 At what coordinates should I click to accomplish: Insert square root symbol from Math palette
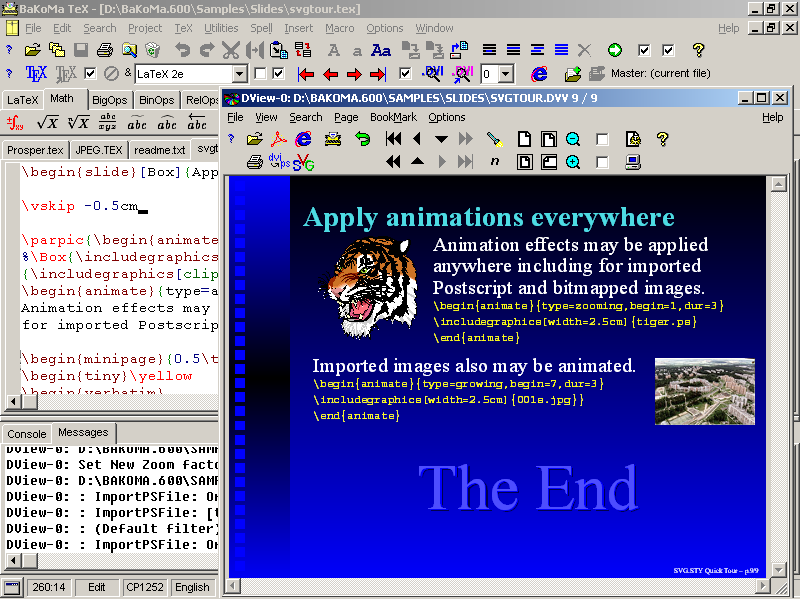[47, 123]
